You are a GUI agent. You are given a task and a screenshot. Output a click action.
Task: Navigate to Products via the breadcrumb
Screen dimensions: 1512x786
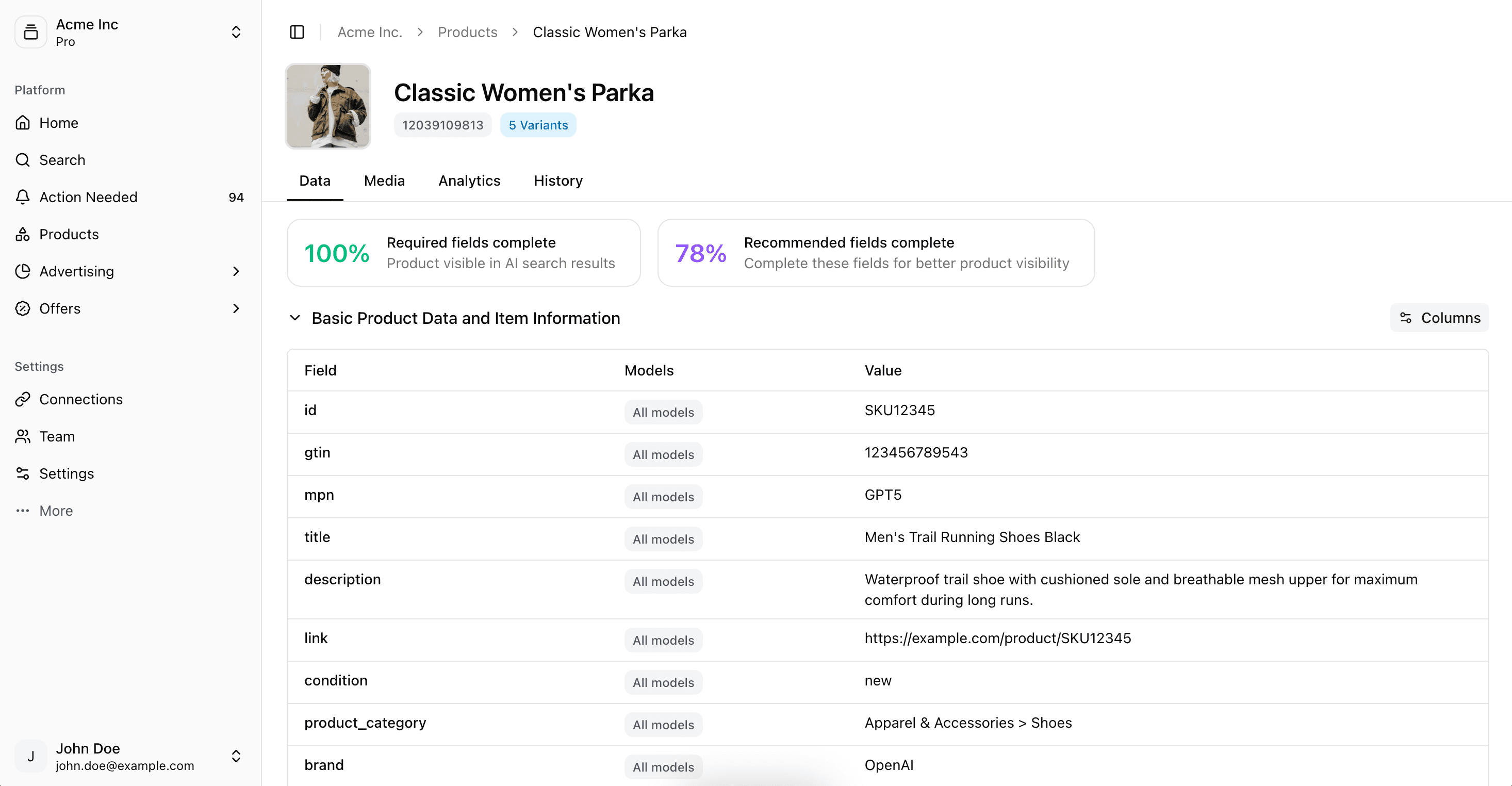point(467,31)
